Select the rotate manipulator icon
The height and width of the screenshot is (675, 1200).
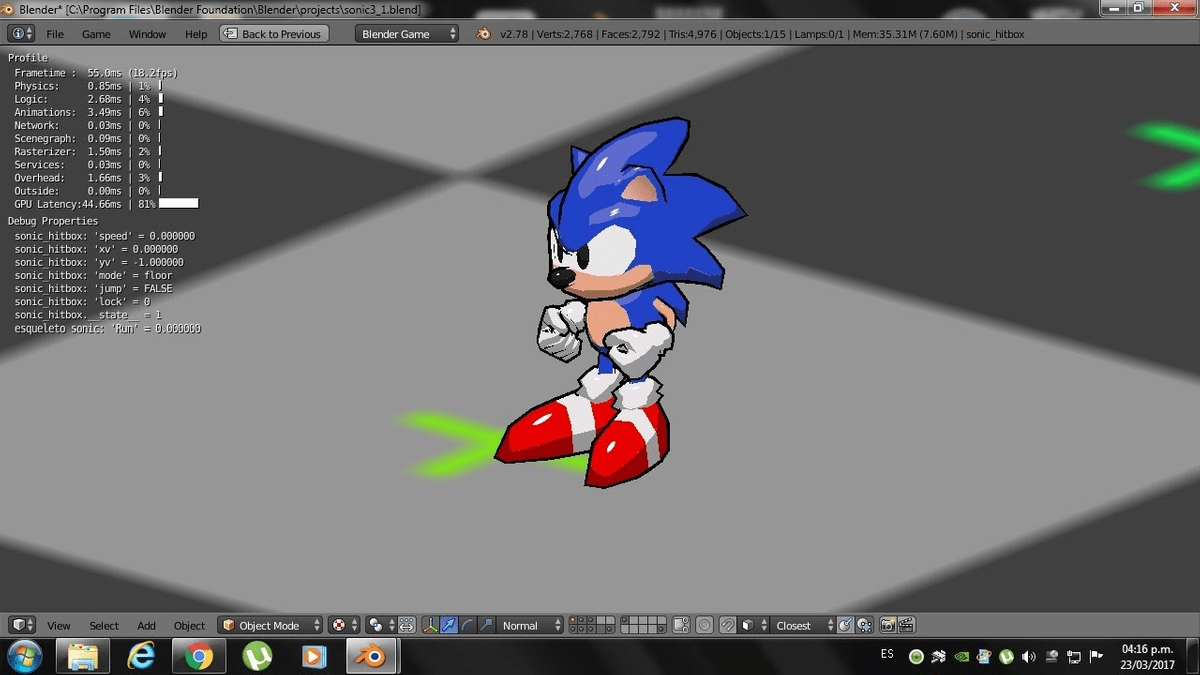coord(468,625)
